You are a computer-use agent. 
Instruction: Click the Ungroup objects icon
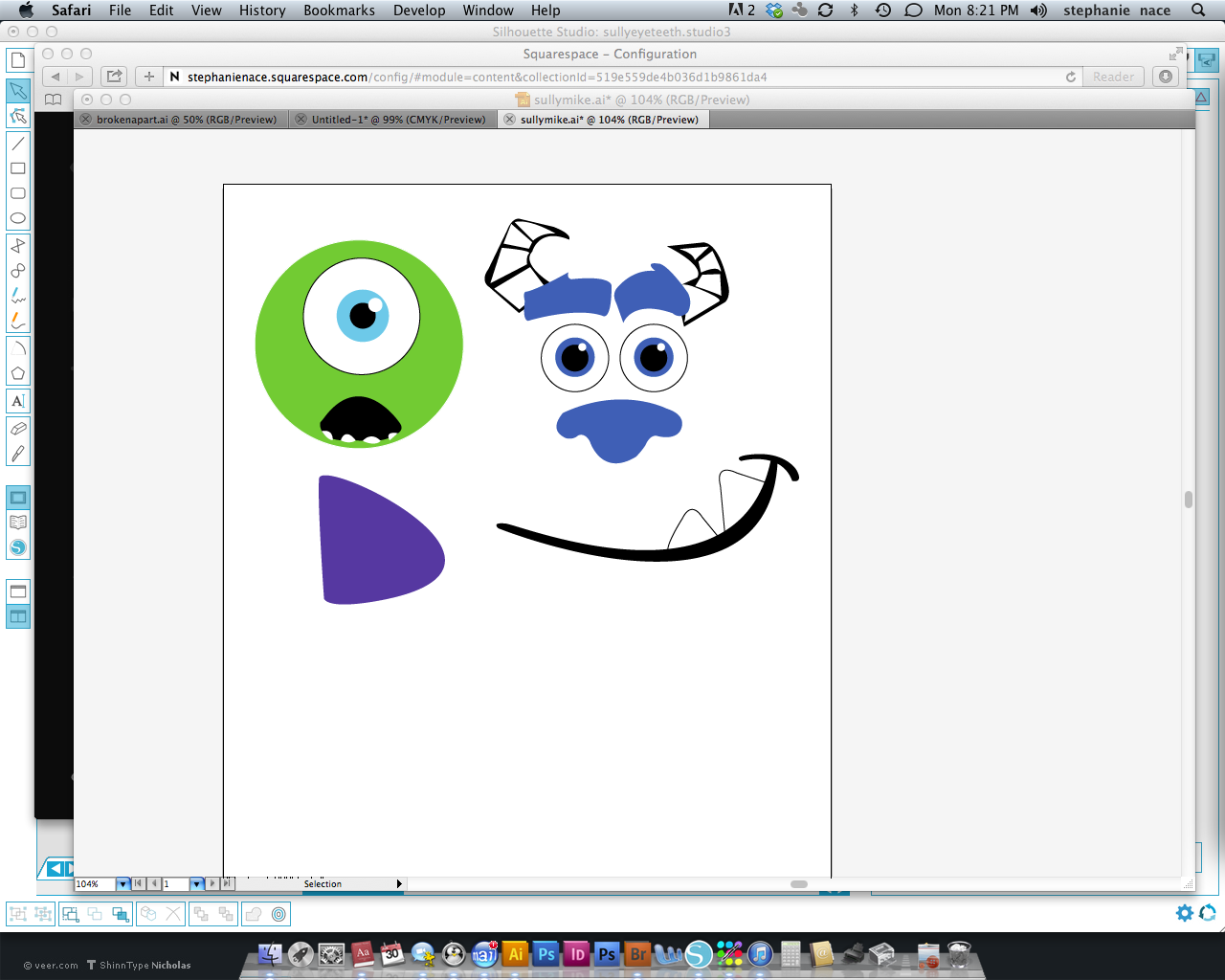click(x=43, y=914)
